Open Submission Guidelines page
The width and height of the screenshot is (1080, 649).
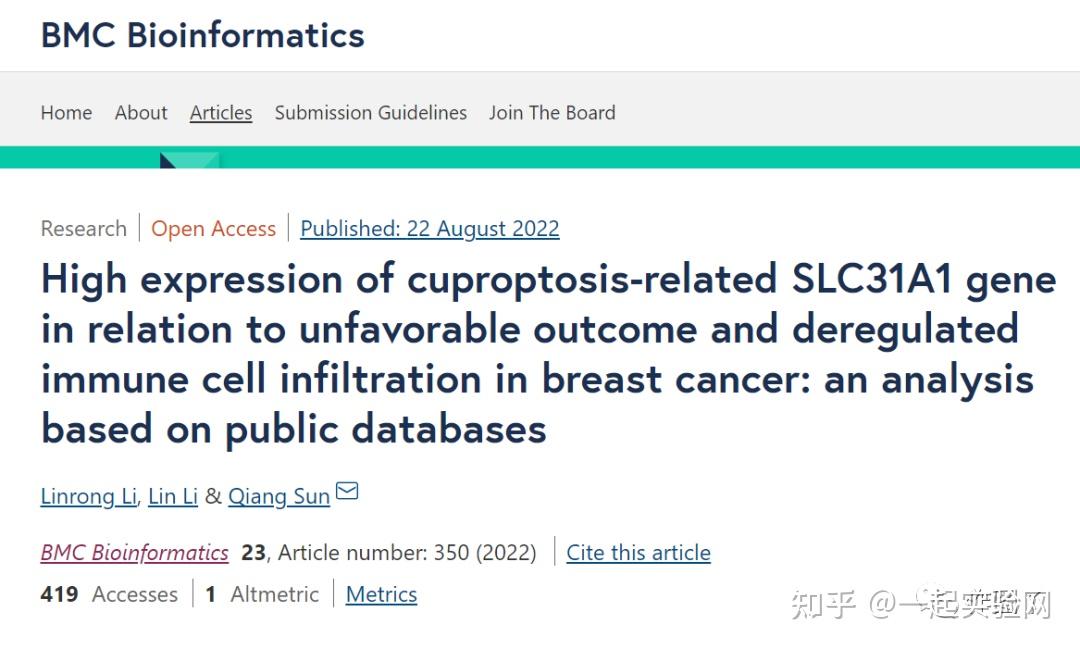coord(371,113)
